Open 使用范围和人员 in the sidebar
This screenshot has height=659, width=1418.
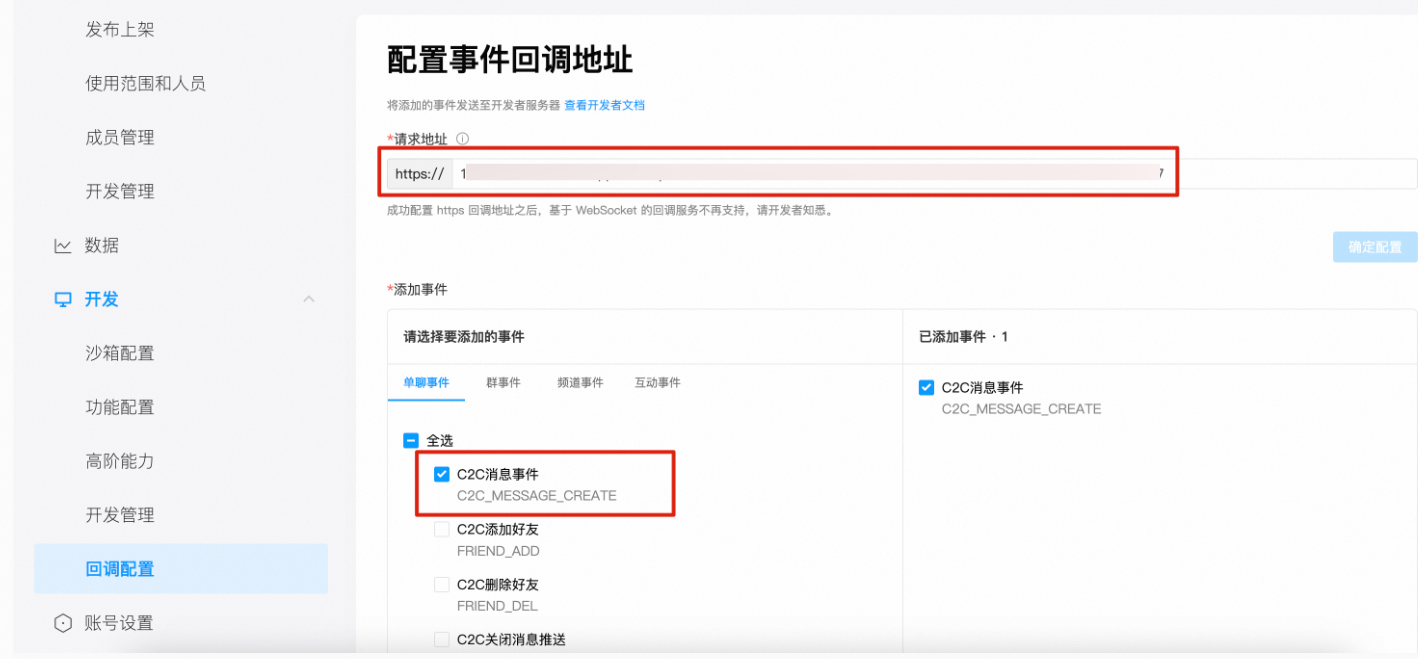146,83
